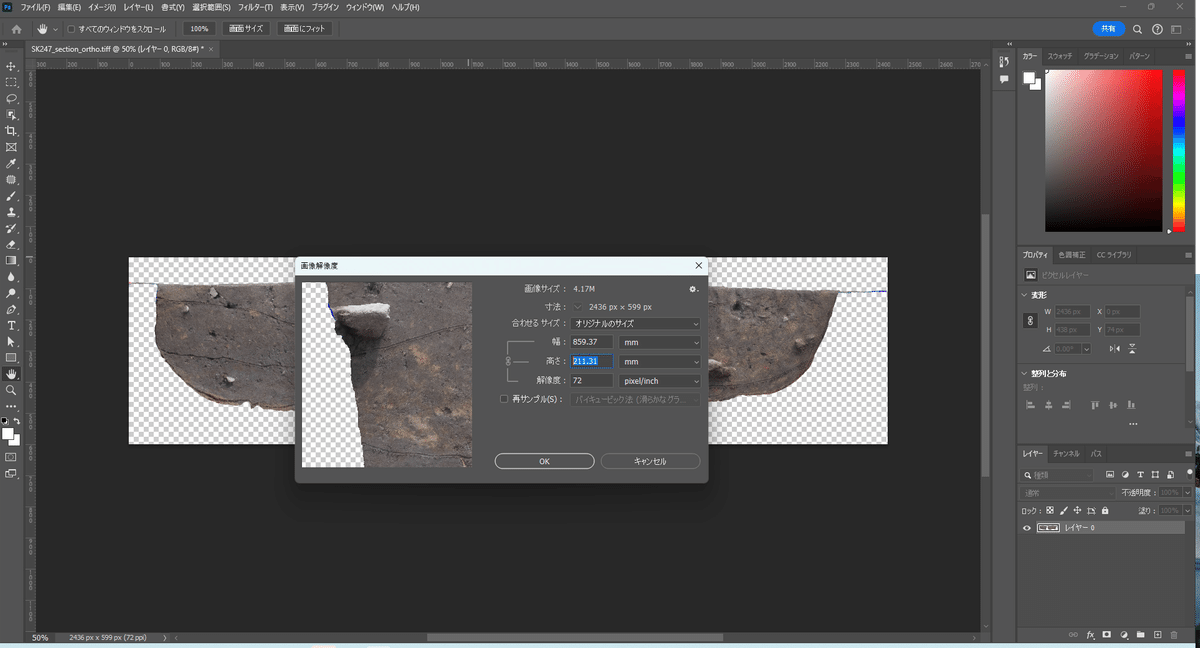Click the gear icon in image size dialog
This screenshot has width=1200, height=648.
click(692, 289)
